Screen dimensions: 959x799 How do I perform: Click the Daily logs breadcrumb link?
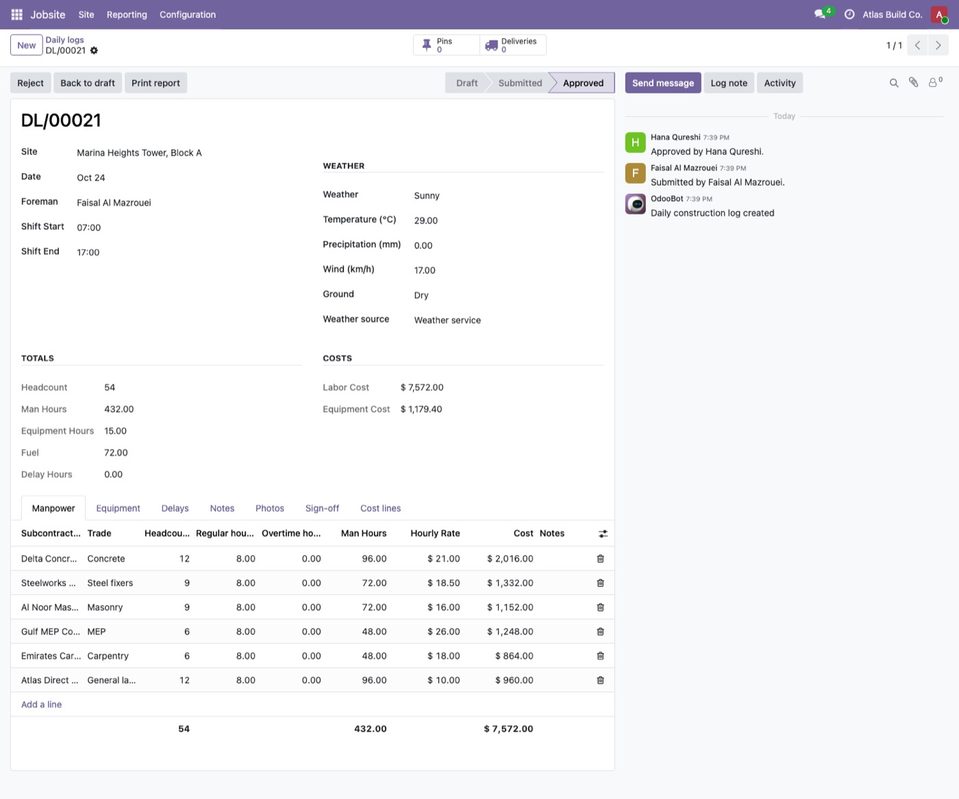pyautogui.click(x=64, y=40)
